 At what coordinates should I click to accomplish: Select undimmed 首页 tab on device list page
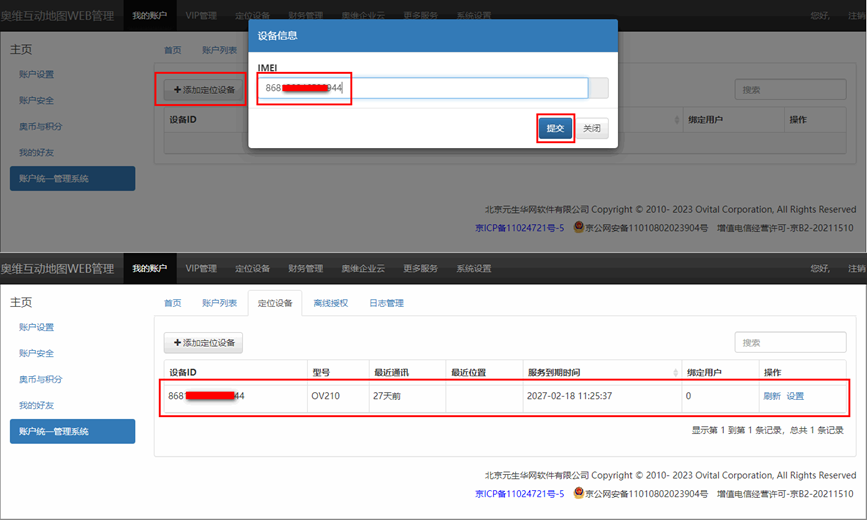173,303
